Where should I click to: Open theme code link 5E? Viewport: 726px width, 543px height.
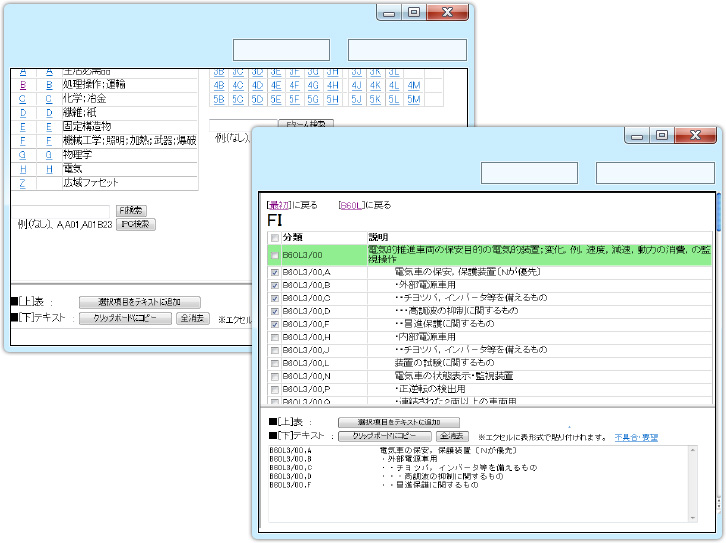click(x=276, y=100)
